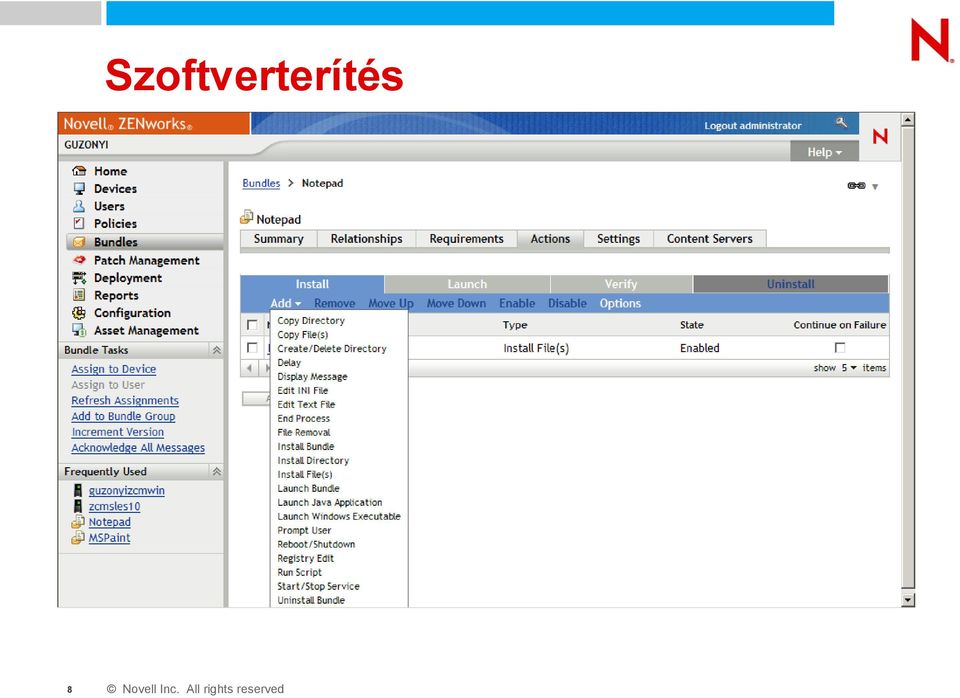Click the MSPaint bundle icon
The height and width of the screenshot is (698, 960).
point(78,538)
